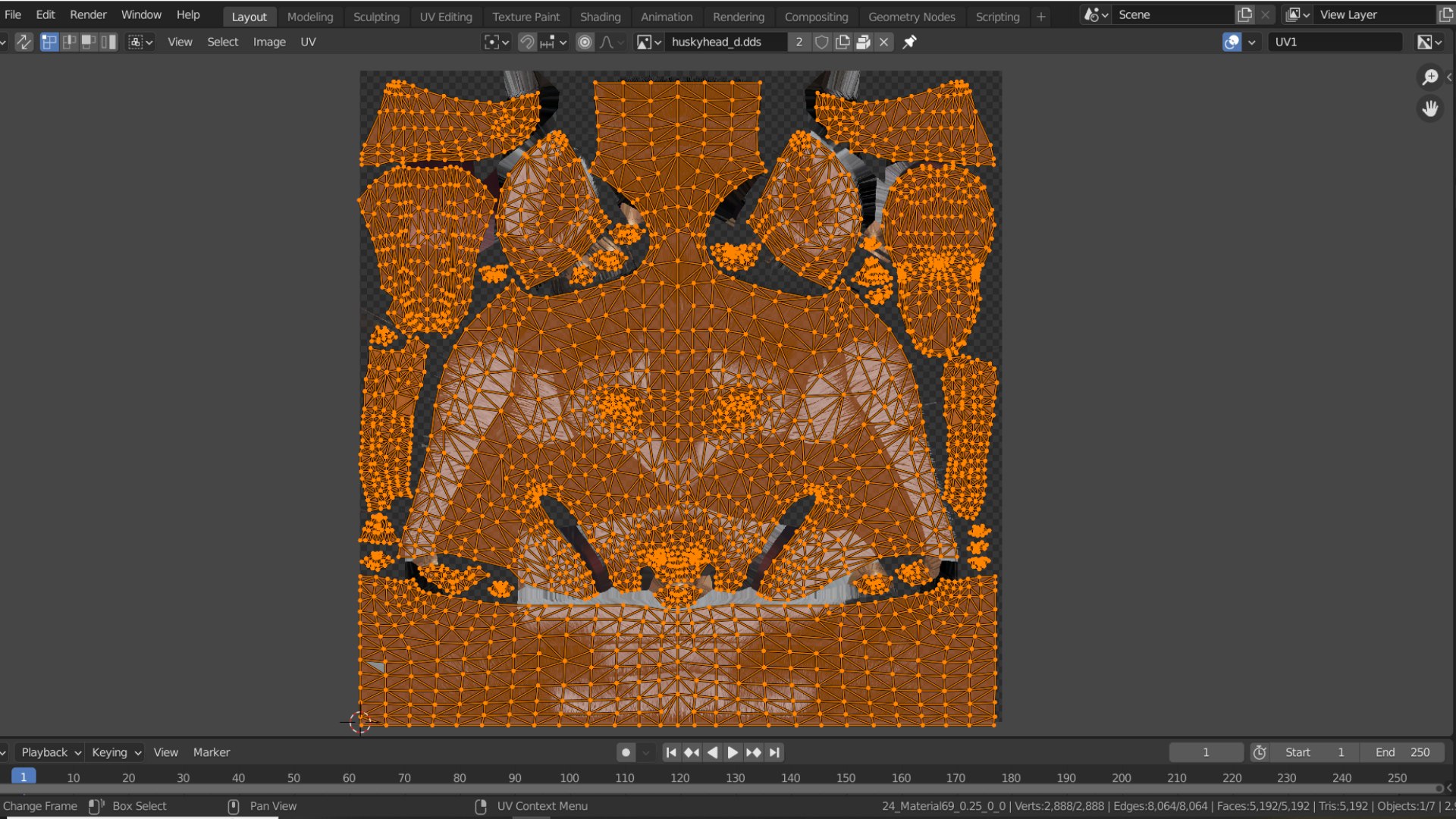This screenshot has width=1456, height=819.
Task: Toggle the image pin icon
Action: coord(909,42)
